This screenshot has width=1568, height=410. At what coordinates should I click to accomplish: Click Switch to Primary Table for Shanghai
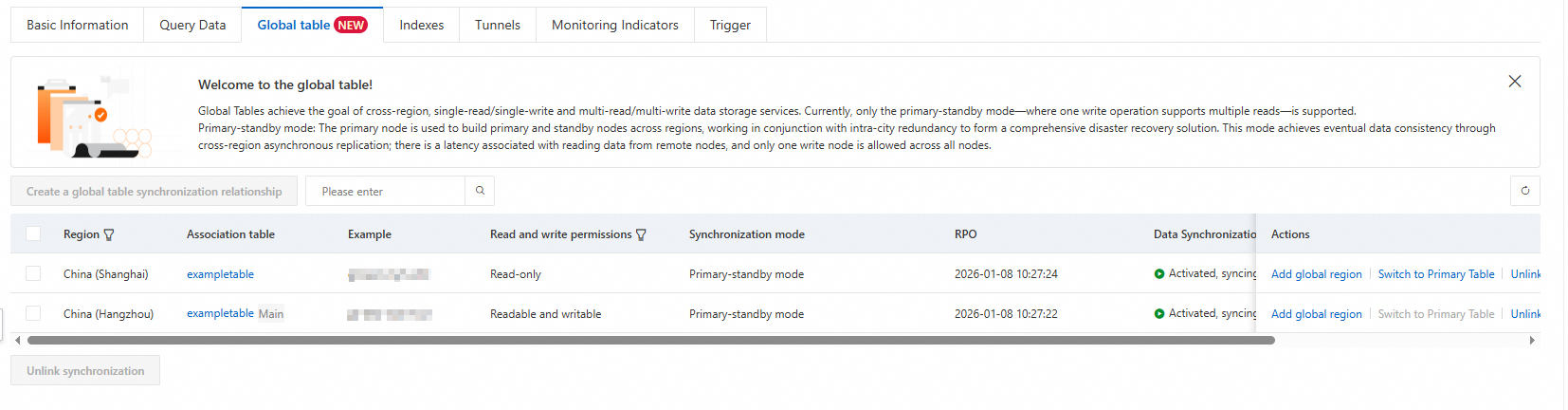[1435, 274]
